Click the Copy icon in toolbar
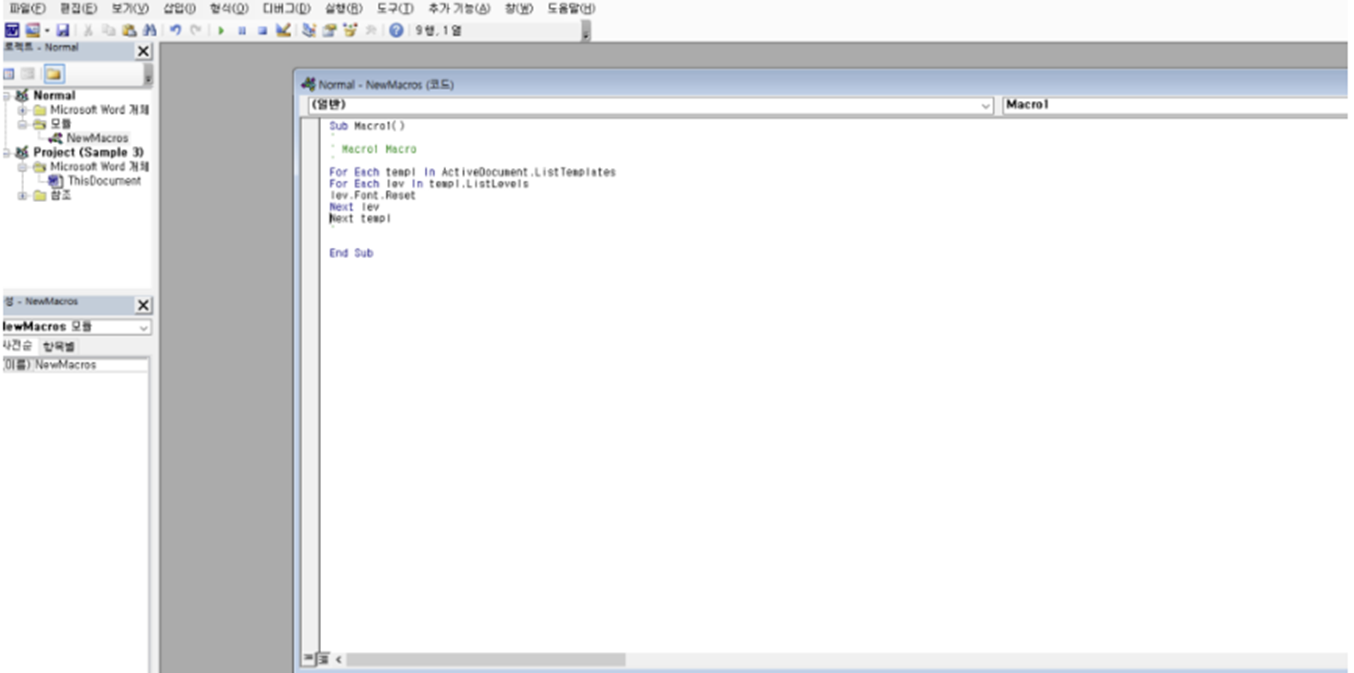The height and width of the screenshot is (673, 1354). pos(108,30)
